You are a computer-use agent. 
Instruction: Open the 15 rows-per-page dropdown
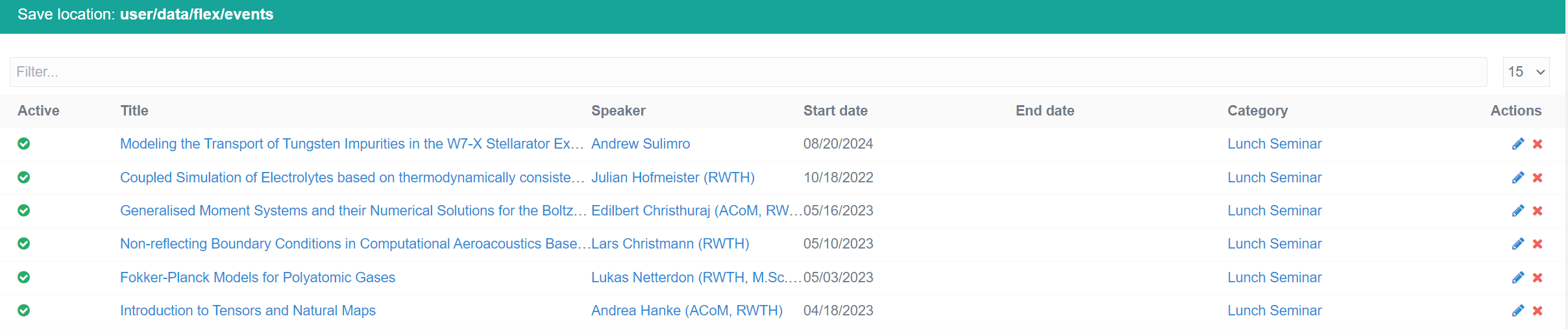1526,72
